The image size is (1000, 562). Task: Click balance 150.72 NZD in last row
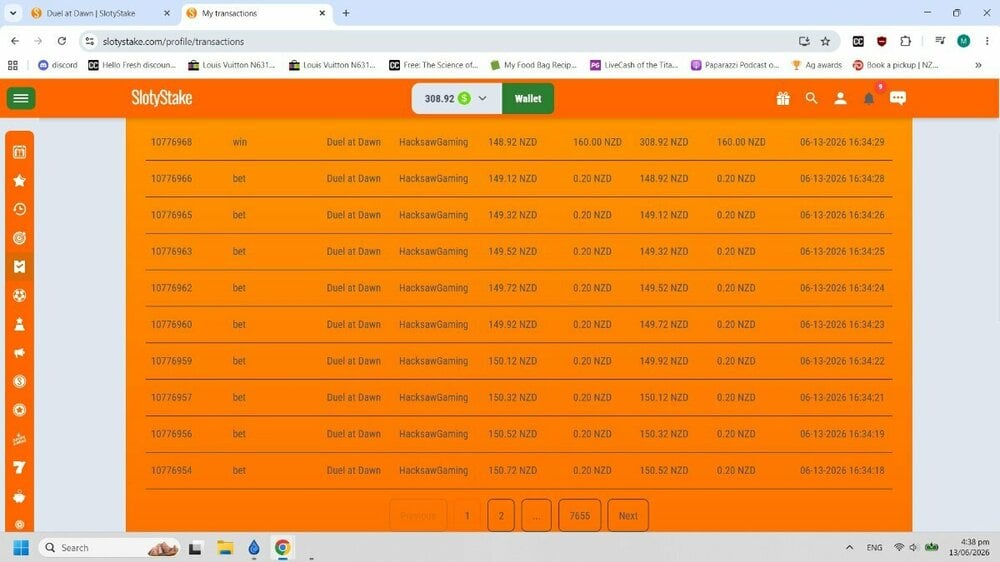[512, 470]
